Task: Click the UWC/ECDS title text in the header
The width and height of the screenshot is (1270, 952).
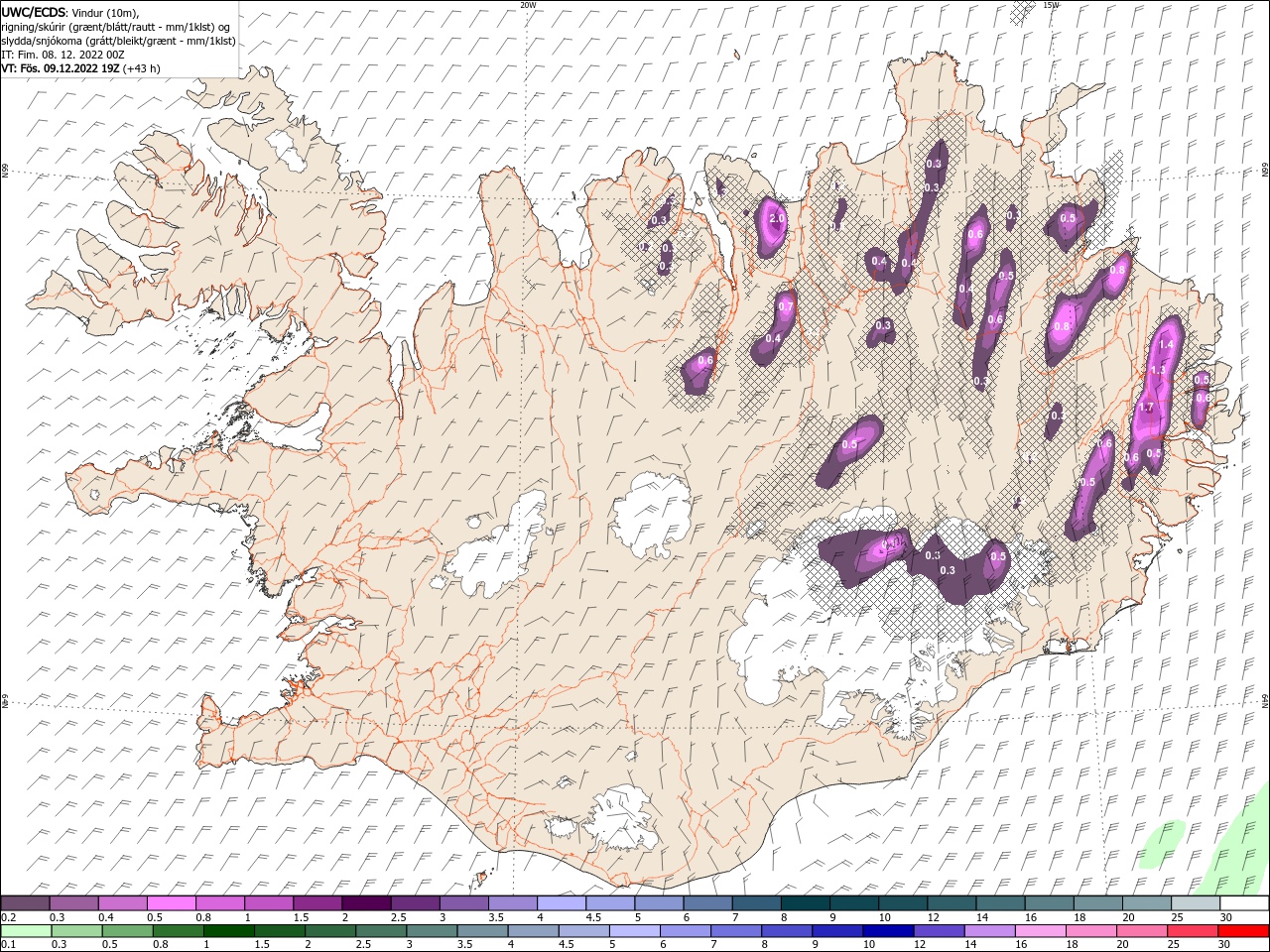Action: click(34, 12)
